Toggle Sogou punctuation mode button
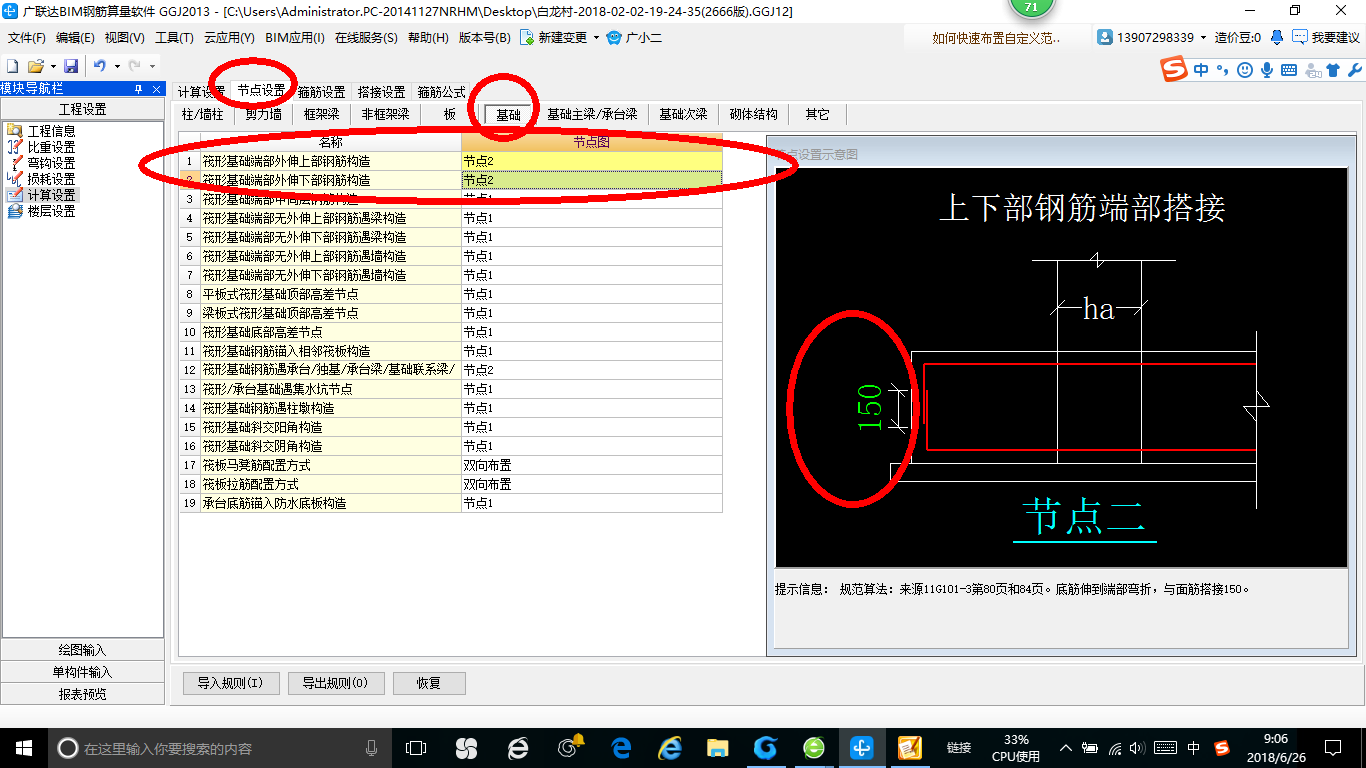 tap(1224, 70)
